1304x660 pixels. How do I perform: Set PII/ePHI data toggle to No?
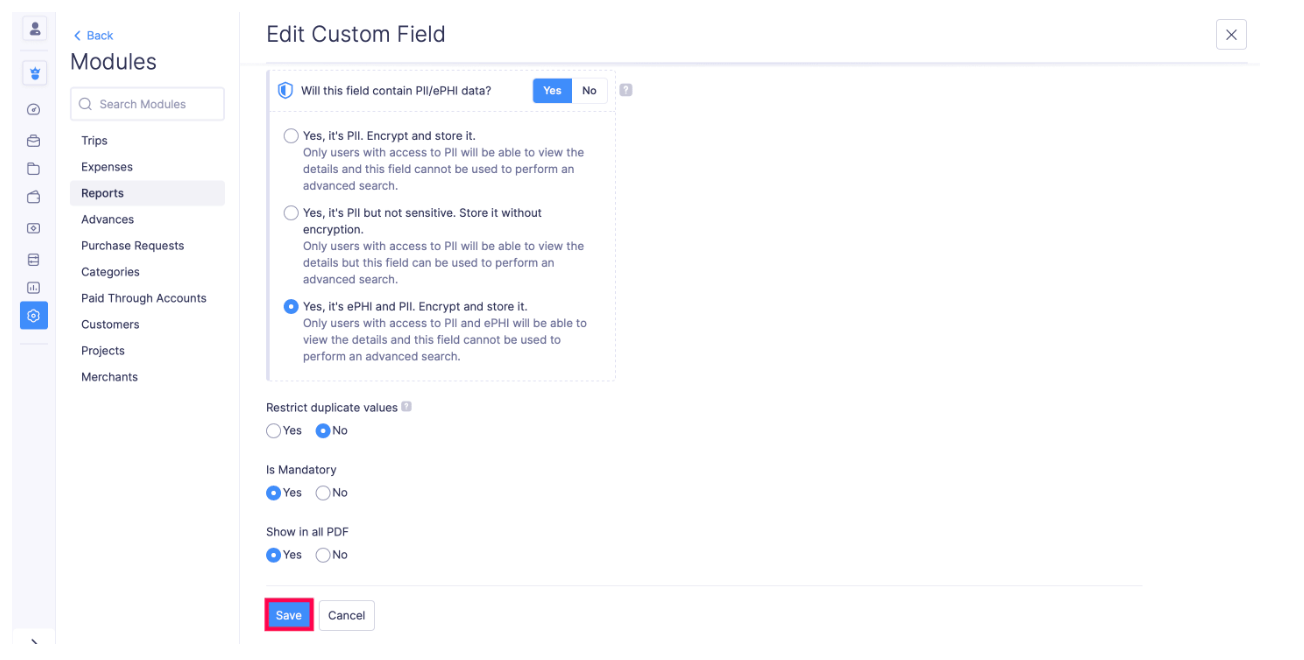click(589, 91)
